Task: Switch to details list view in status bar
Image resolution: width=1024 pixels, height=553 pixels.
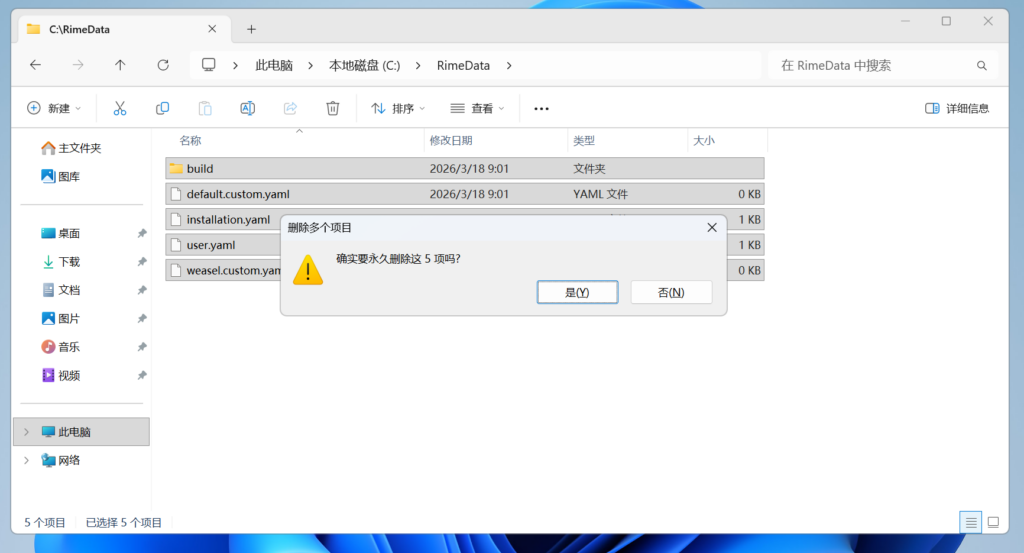Action: 970,522
